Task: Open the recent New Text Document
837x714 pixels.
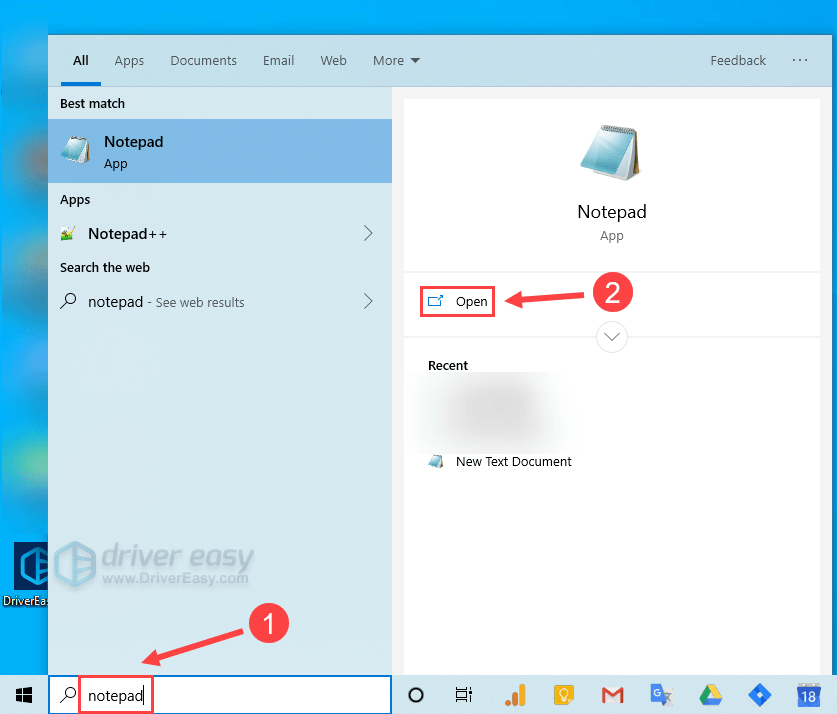Action: click(513, 462)
